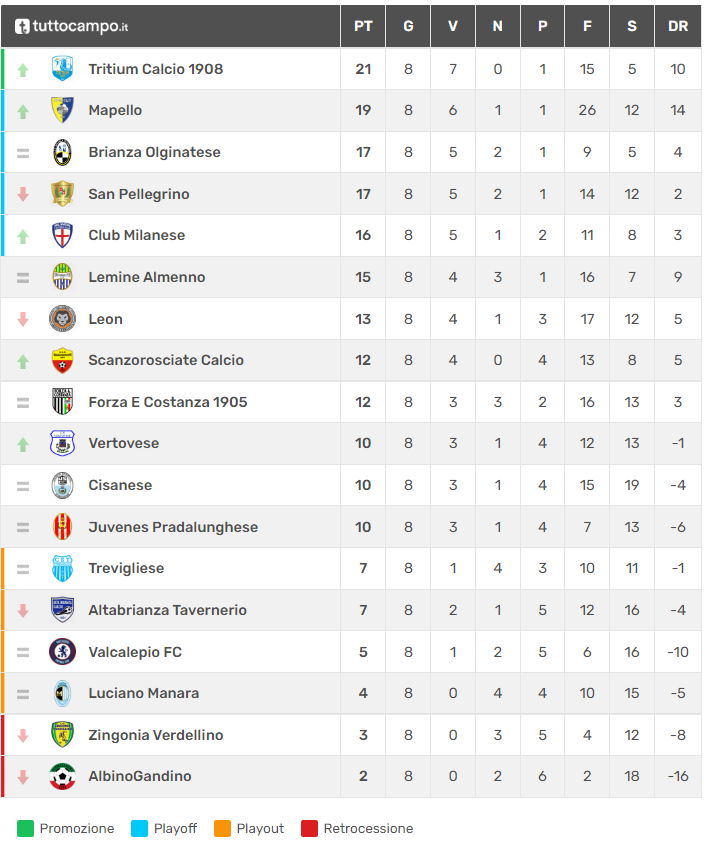Click the San Pellegrino crest icon
The width and height of the screenshot is (707, 843).
tap(62, 194)
